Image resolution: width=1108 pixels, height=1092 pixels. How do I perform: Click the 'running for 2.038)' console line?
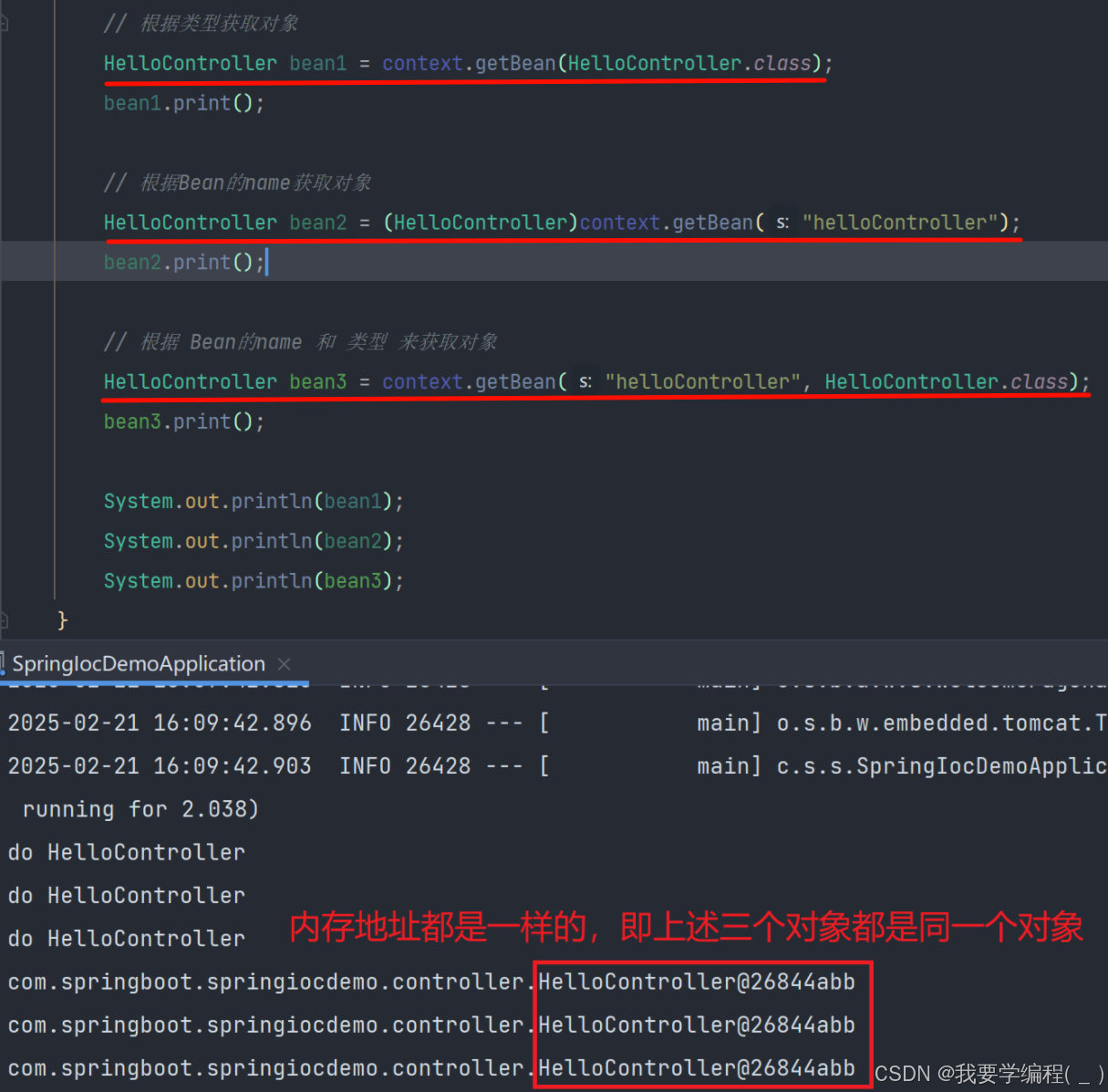(140, 809)
